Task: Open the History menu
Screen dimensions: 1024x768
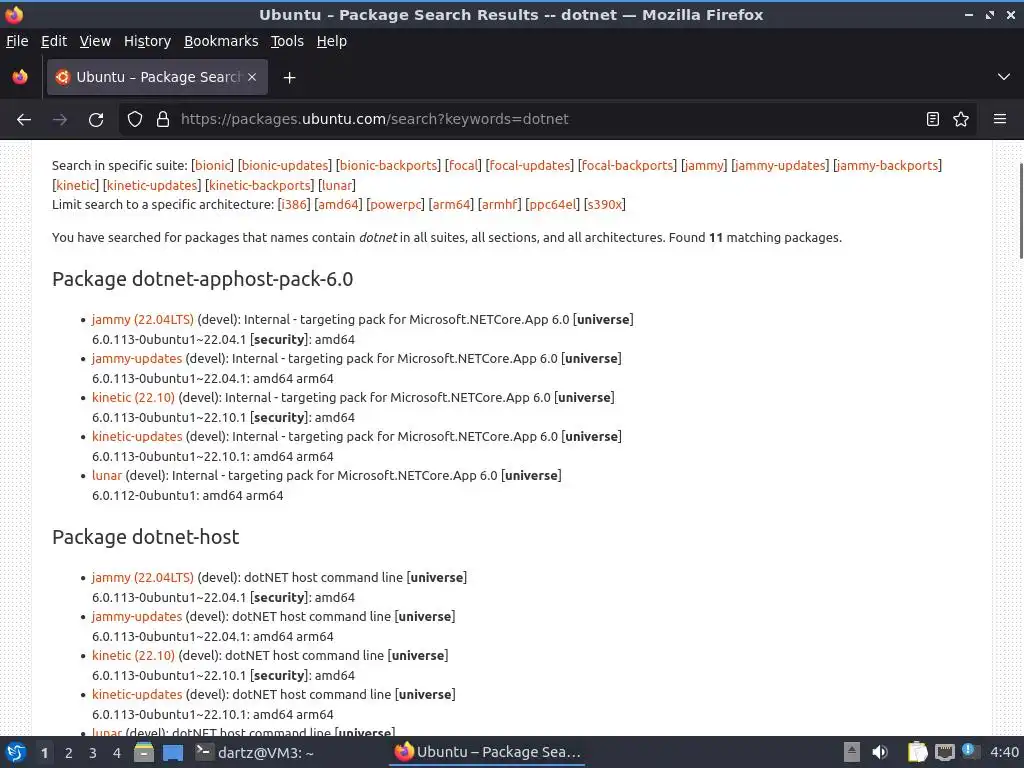Action: [x=147, y=41]
